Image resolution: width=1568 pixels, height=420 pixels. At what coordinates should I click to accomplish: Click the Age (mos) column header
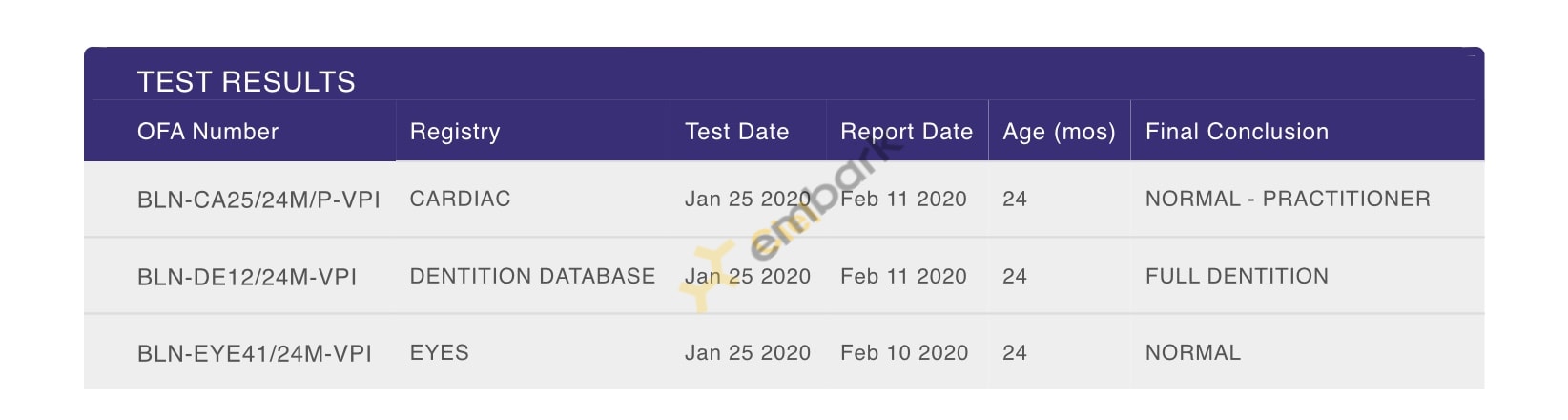pos(1059,132)
